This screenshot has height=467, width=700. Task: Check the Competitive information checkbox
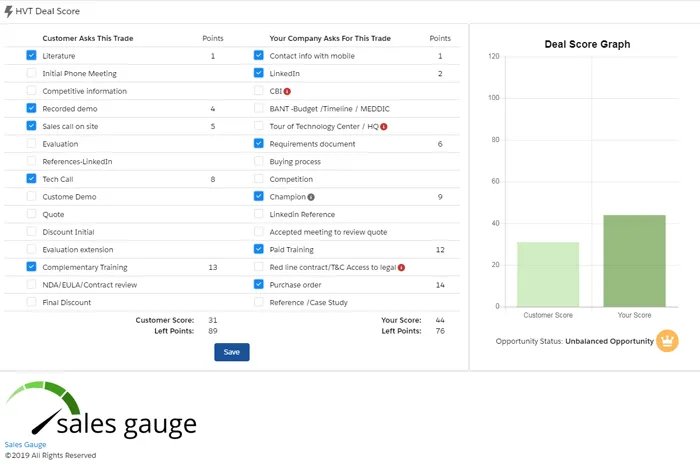(x=31, y=91)
